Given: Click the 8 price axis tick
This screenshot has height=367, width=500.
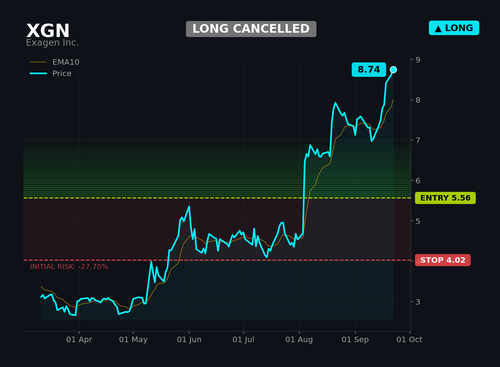Looking at the screenshot, I should pyautogui.click(x=418, y=100).
